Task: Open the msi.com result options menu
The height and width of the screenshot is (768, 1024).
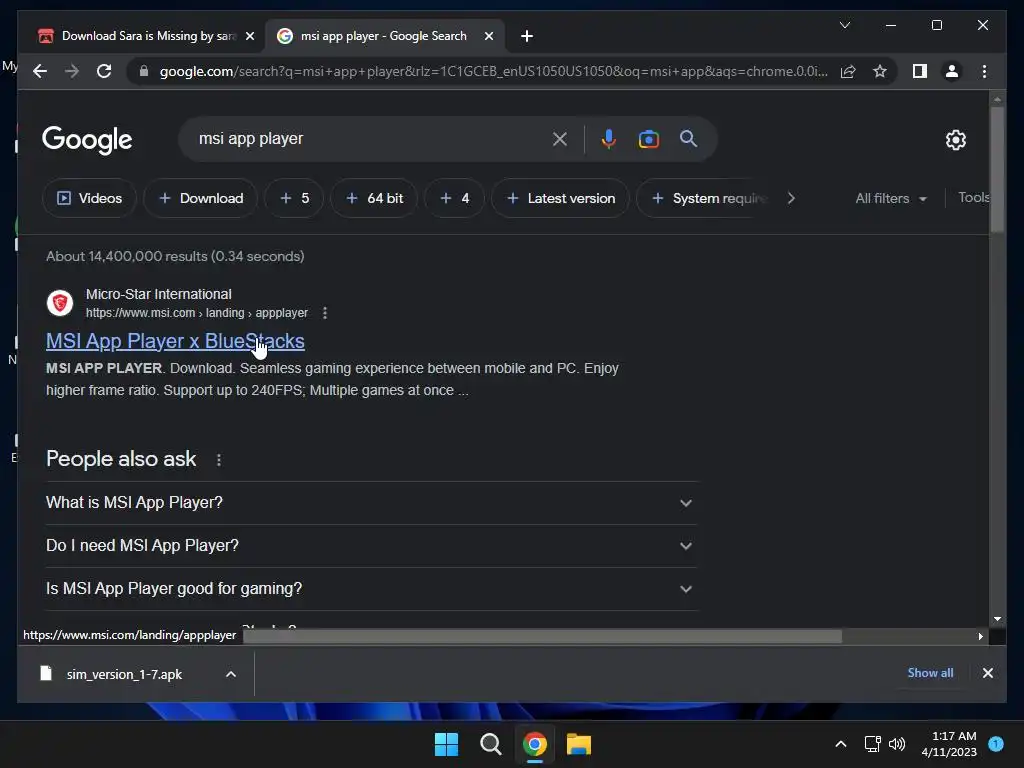Action: tap(325, 313)
